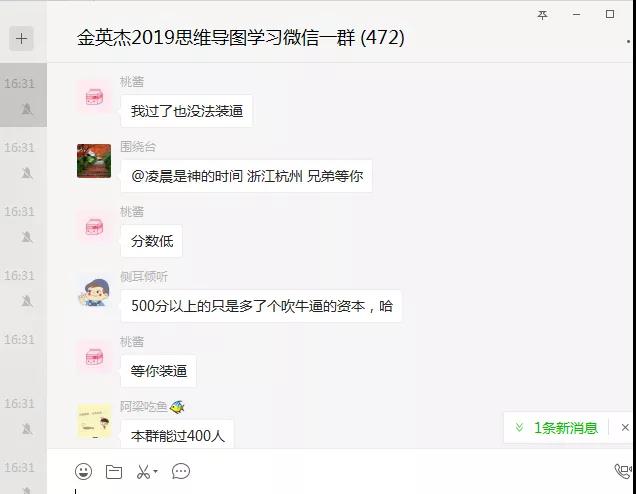
Task: Open chat history speech bubble icon
Action: point(181,471)
